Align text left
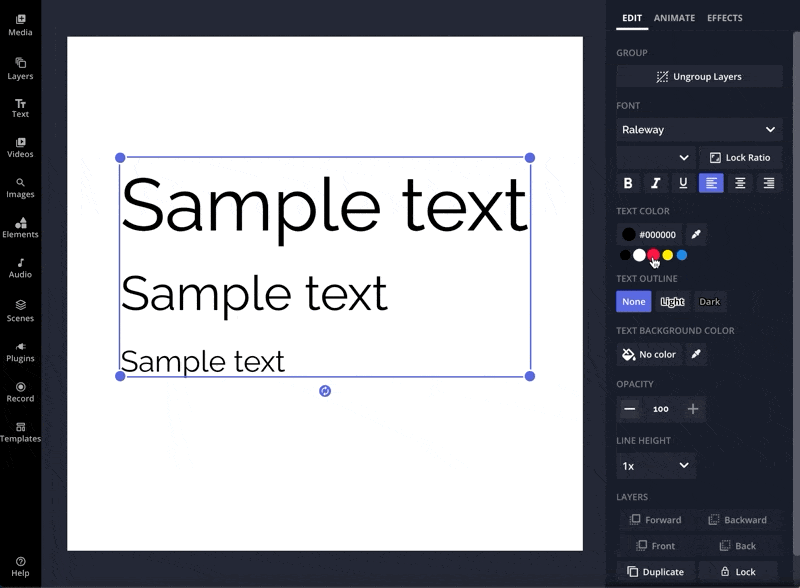The image size is (800, 588). (x=711, y=183)
